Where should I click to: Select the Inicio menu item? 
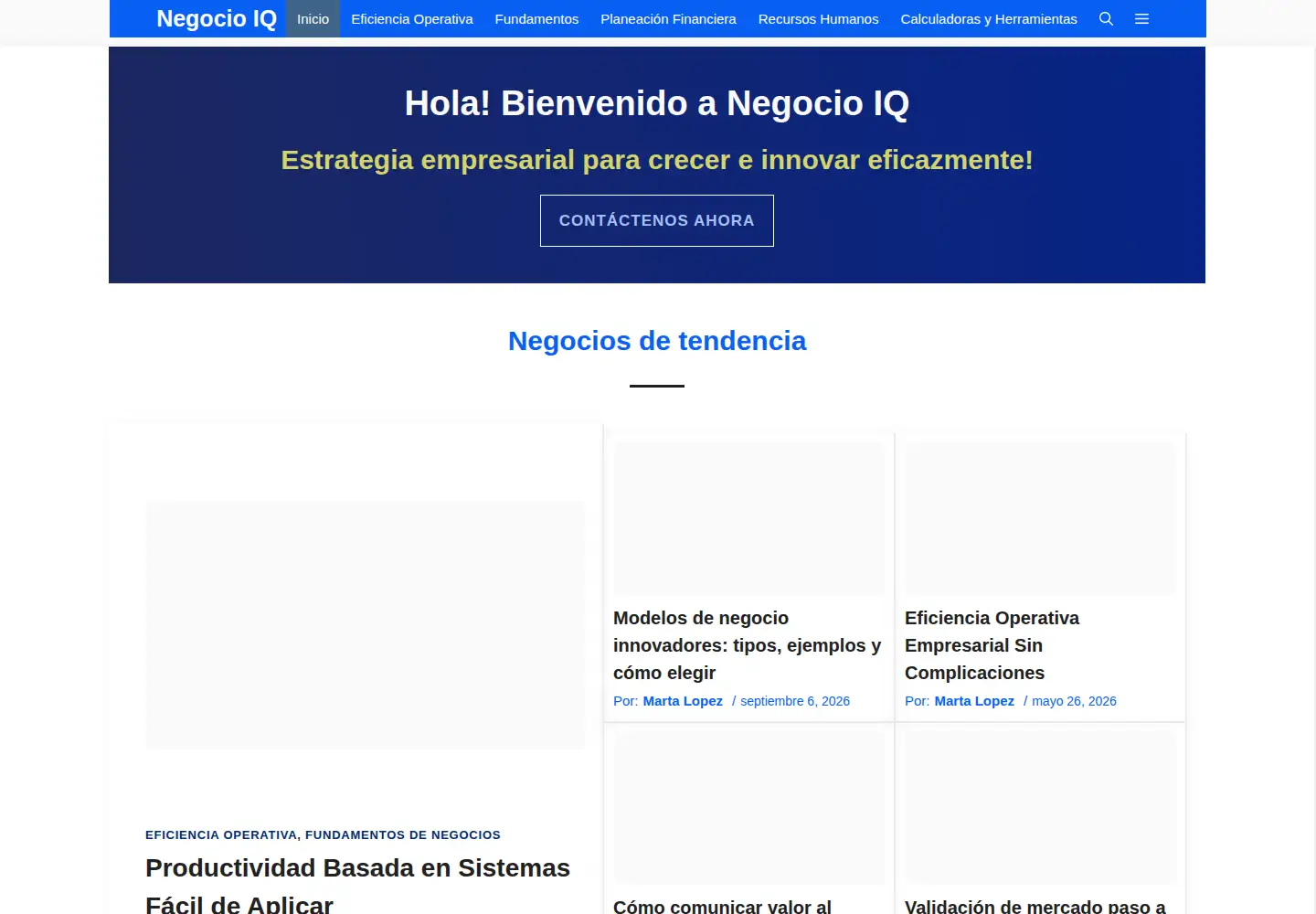[x=313, y=18]
